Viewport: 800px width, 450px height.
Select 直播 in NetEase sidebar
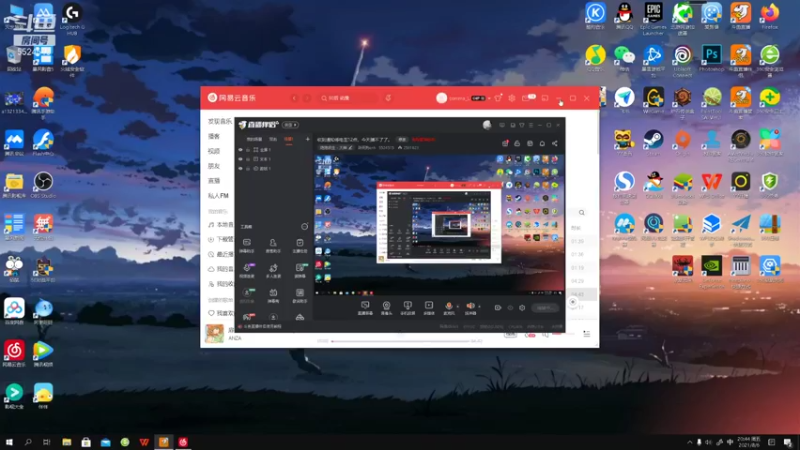point(214,181)
